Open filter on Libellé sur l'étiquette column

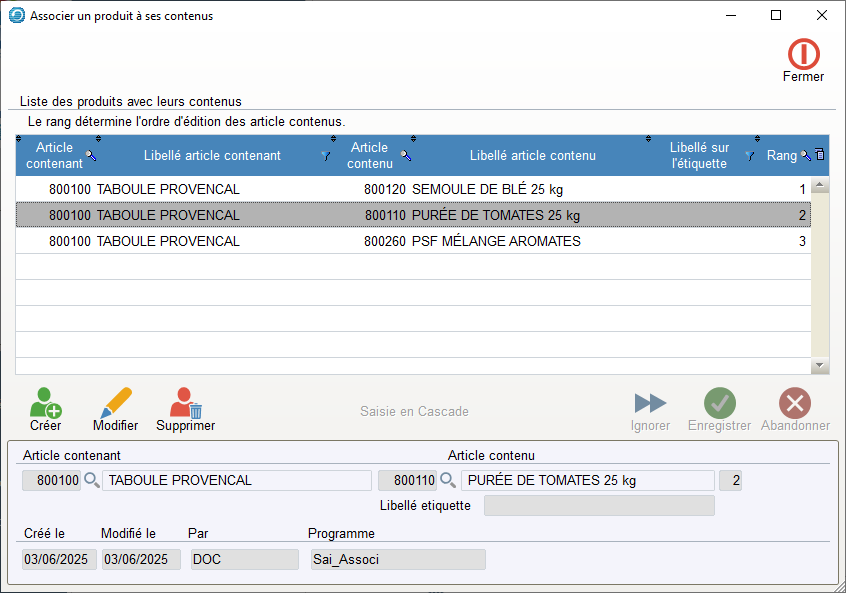coord(749,156)
